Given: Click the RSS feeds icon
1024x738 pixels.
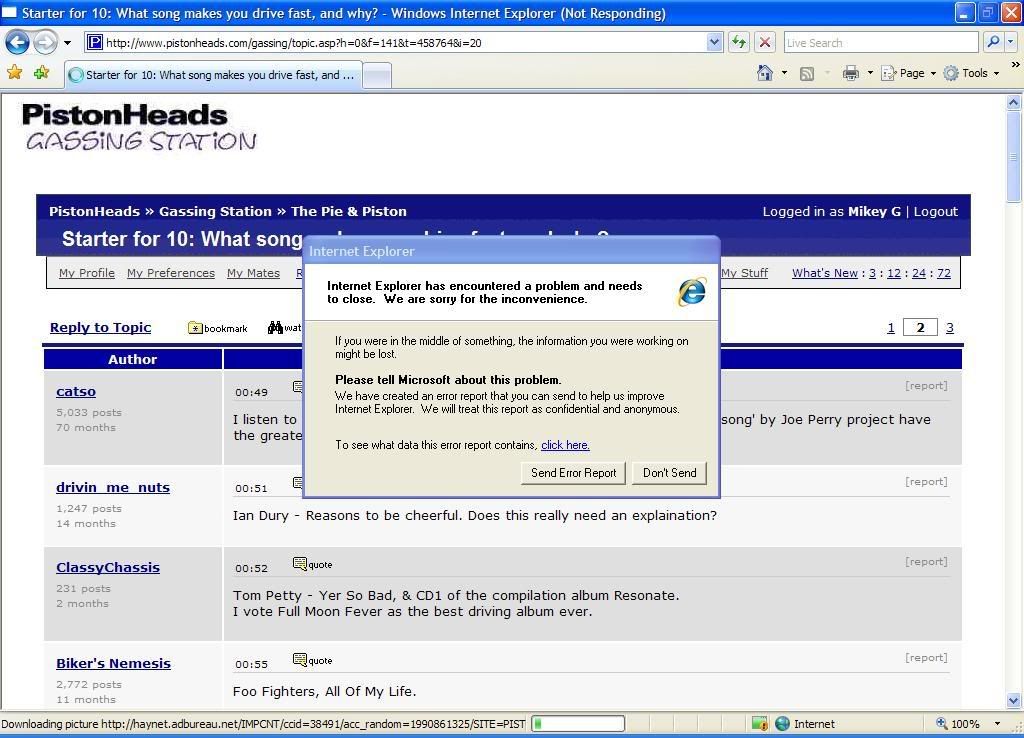Looking at the screenshot, I should pos(807,74).
